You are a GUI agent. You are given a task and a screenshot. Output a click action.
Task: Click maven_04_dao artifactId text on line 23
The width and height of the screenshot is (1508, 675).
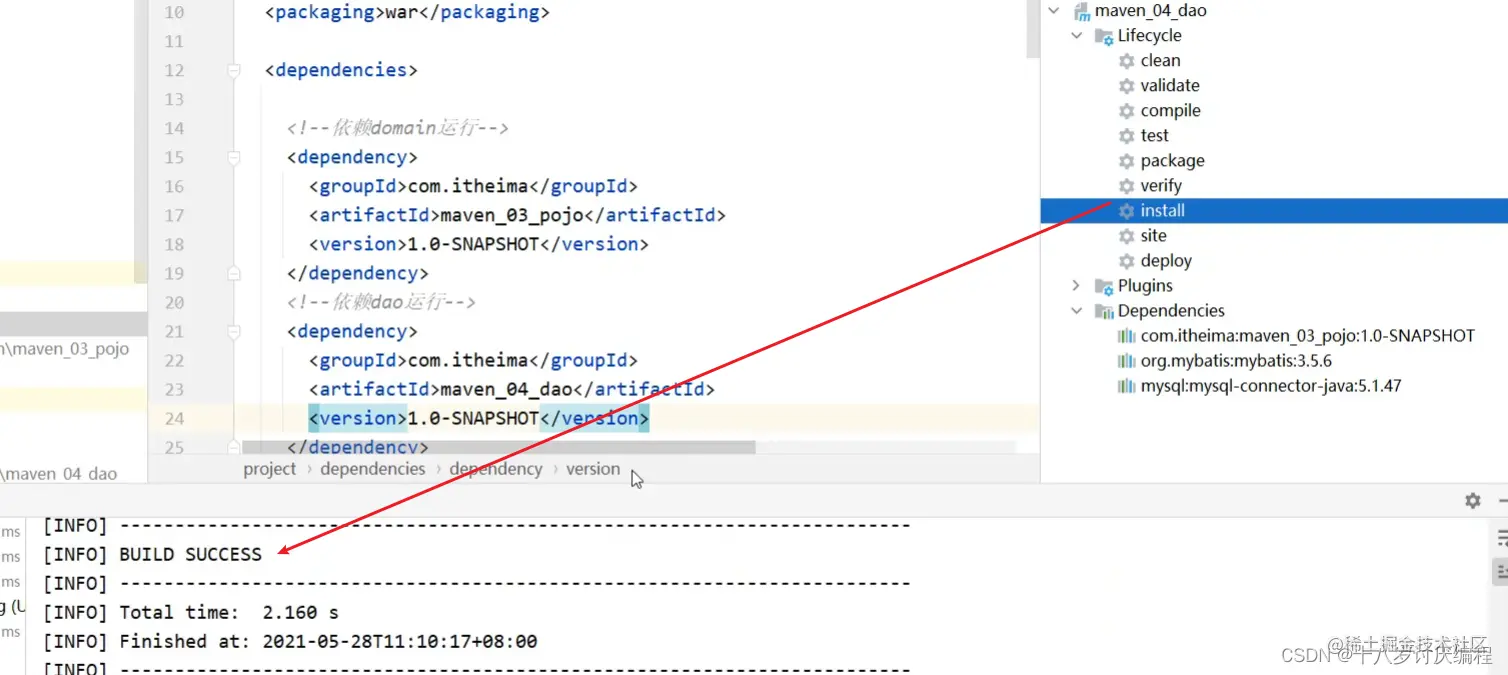506,389
